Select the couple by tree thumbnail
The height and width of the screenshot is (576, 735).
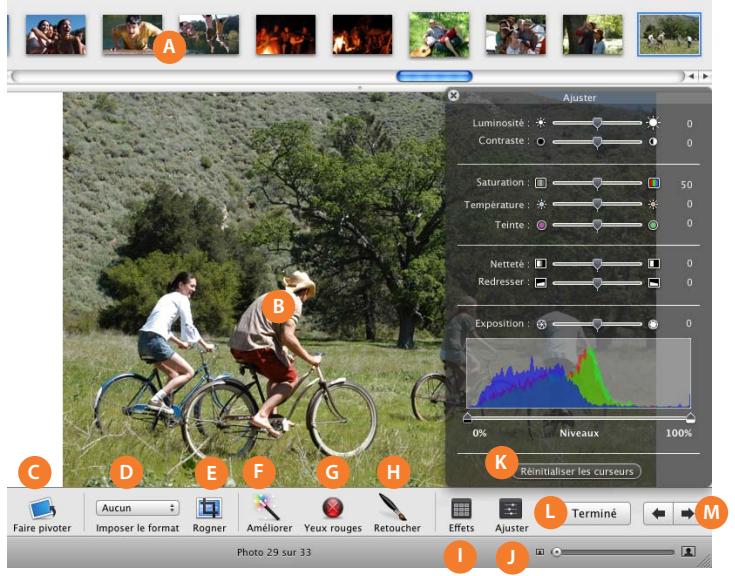pos(592,34)
